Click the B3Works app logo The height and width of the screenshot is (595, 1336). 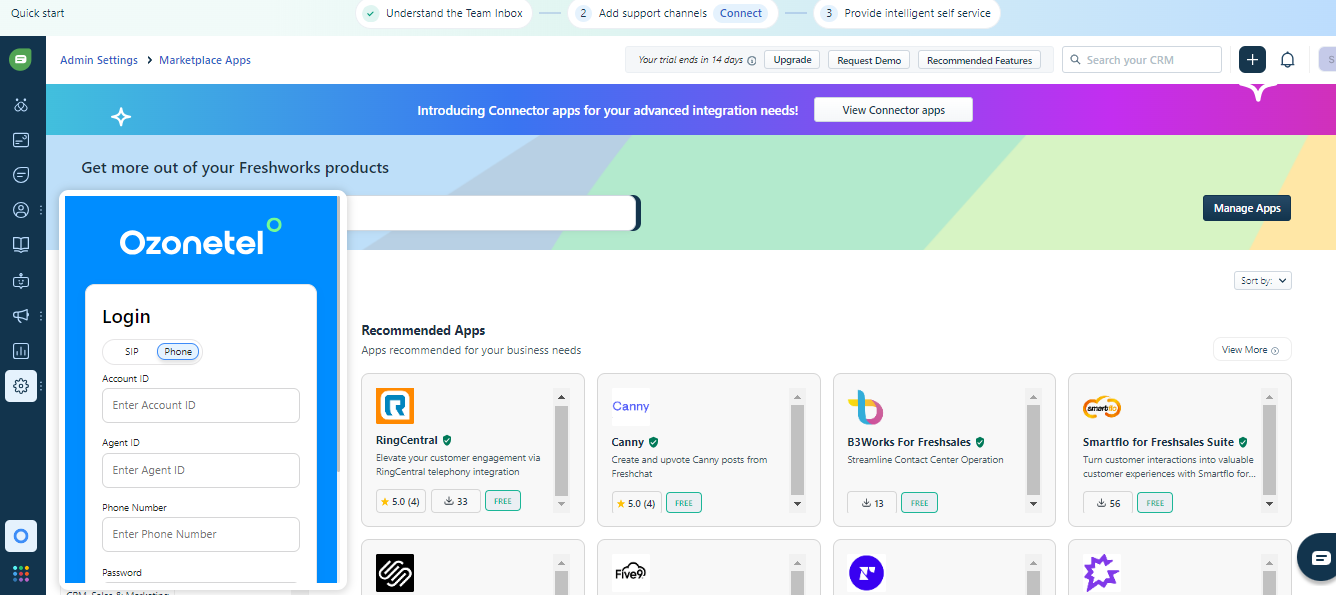866,406
